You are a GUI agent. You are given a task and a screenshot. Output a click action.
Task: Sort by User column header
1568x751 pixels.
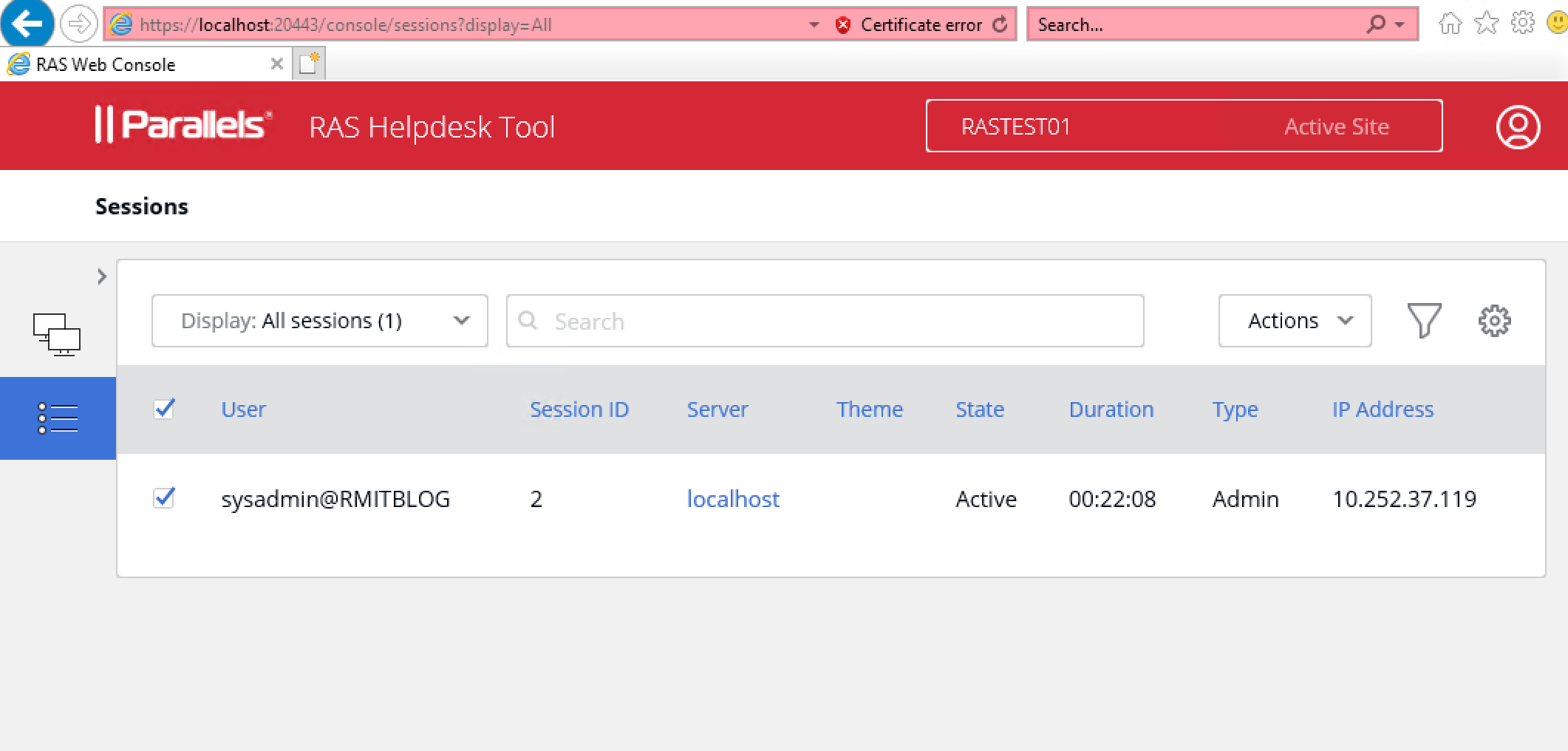point(243,410)
